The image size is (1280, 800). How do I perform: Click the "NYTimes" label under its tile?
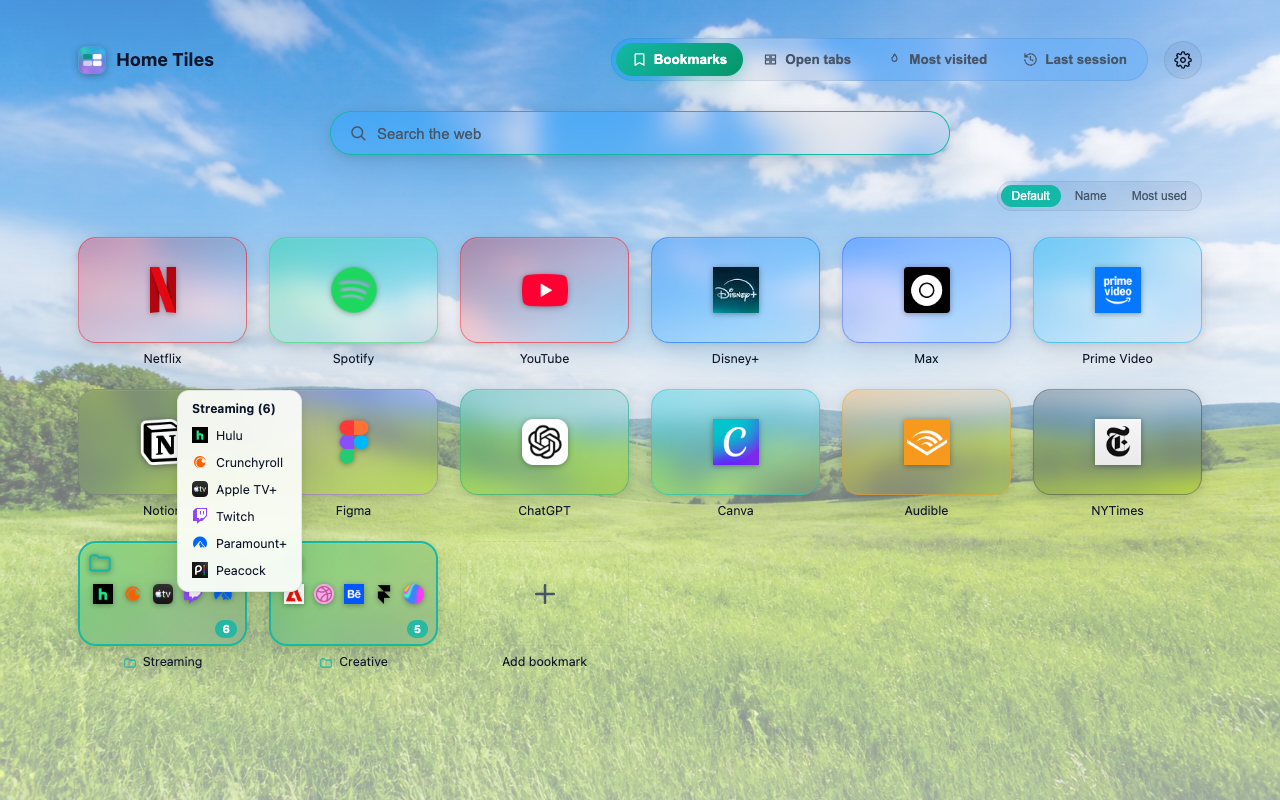coord(1117,511)
